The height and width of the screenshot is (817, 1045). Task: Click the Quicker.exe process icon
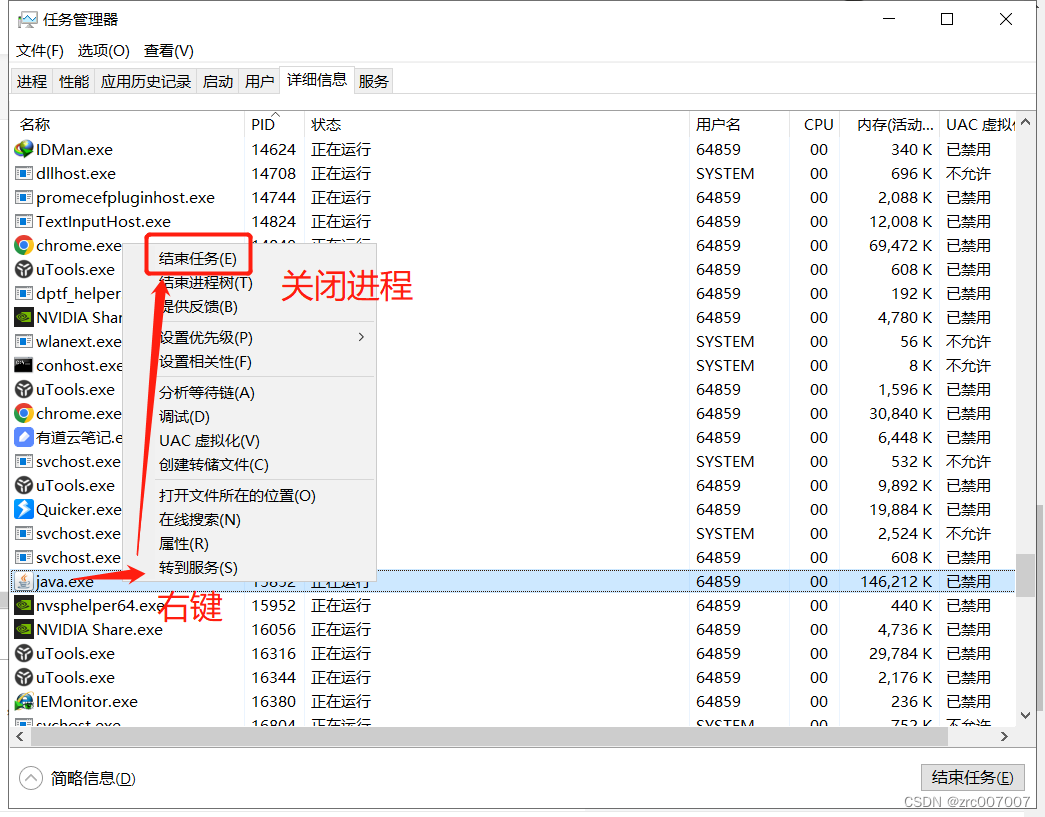[x=24, y=509]
